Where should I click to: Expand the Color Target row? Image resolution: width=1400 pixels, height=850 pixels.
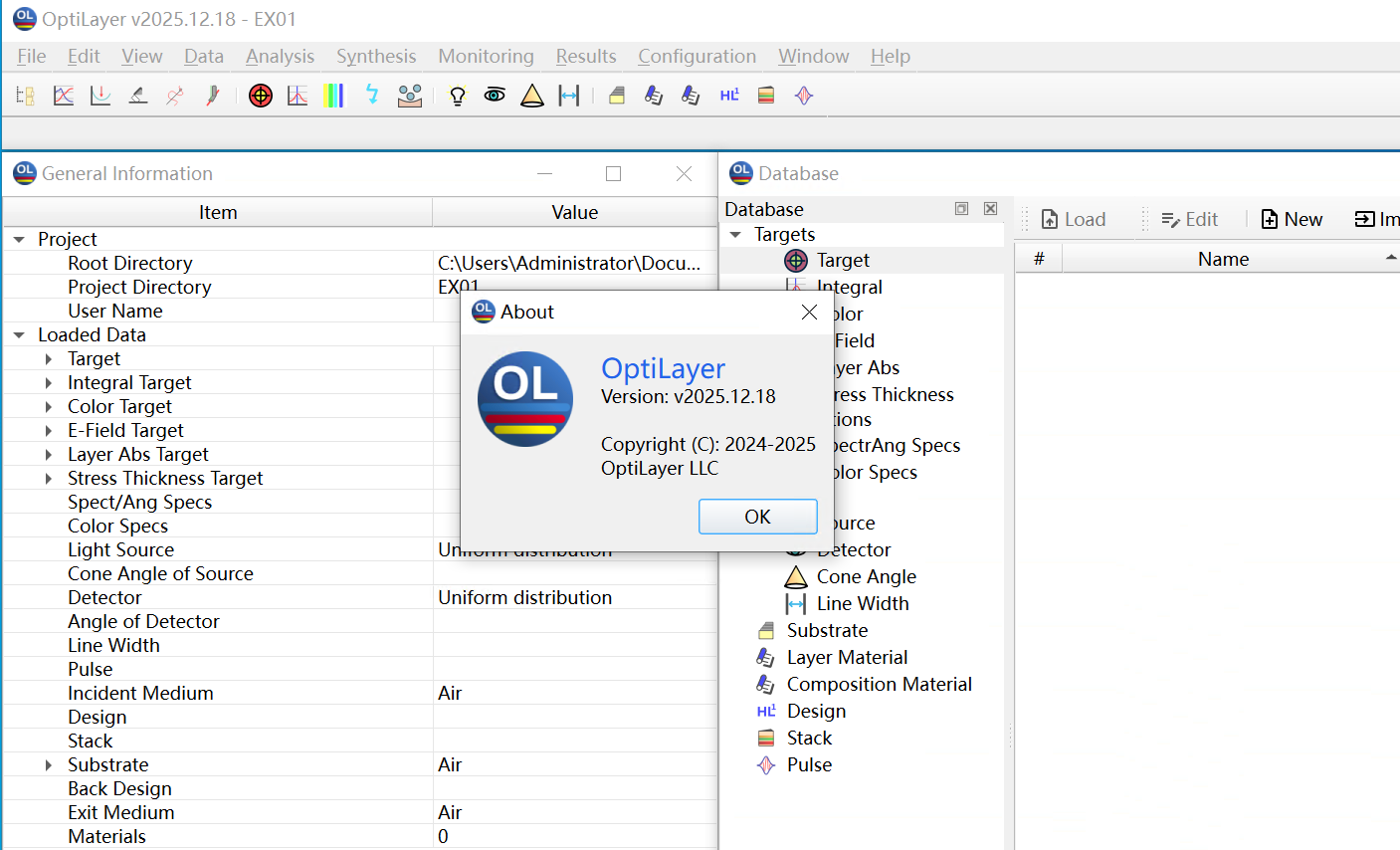click(49, 407)
